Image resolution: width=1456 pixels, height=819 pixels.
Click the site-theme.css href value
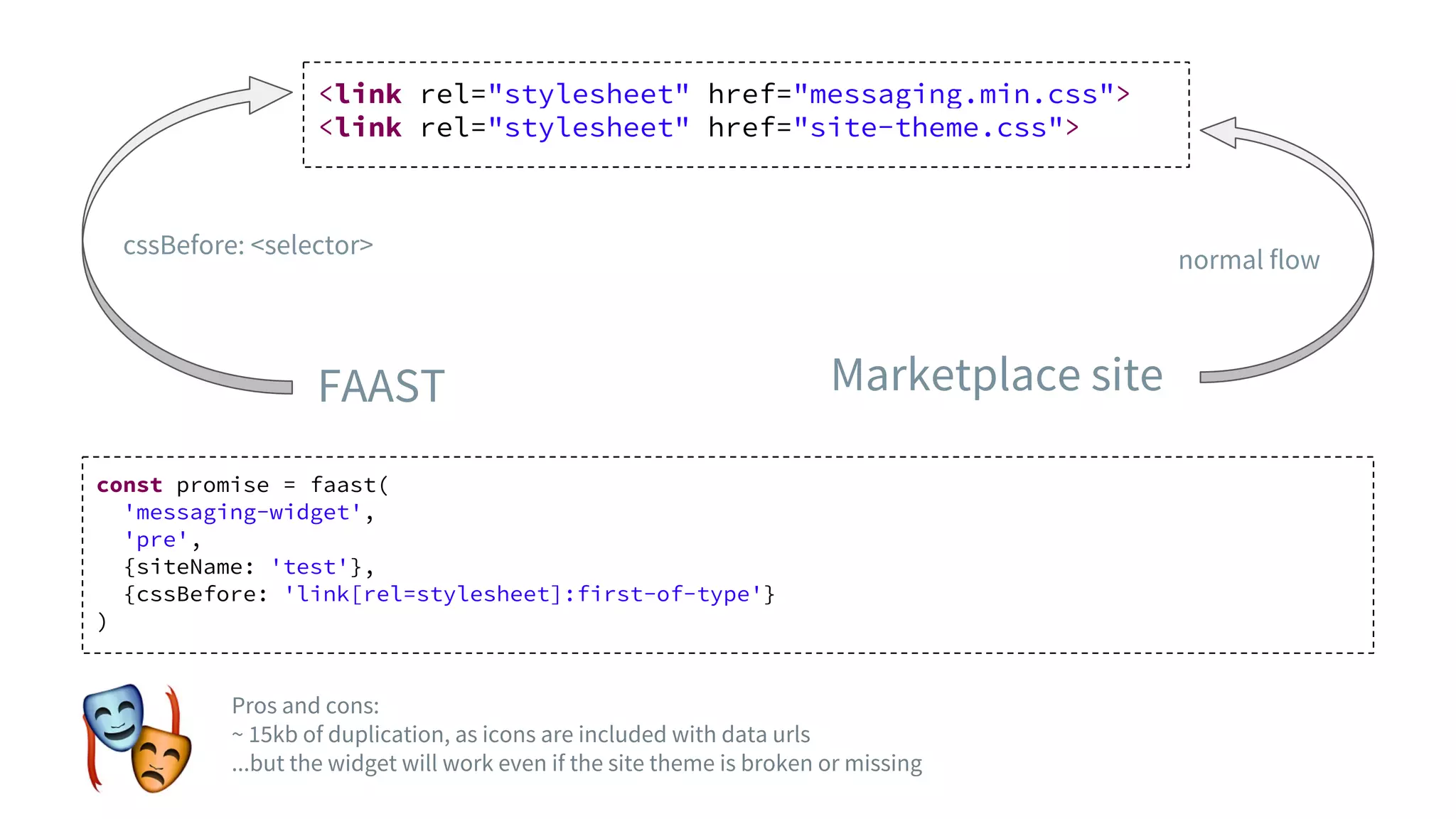928,128
